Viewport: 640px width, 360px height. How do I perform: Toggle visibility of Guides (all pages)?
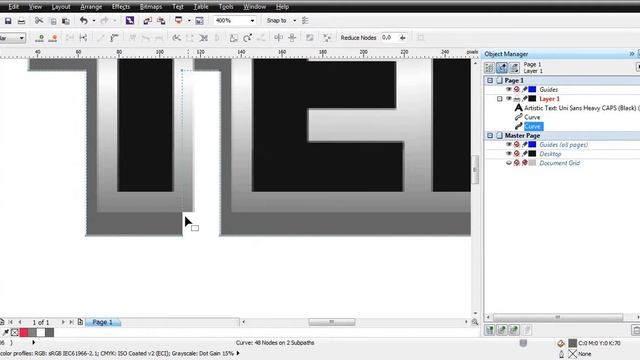tap(509, 144)
